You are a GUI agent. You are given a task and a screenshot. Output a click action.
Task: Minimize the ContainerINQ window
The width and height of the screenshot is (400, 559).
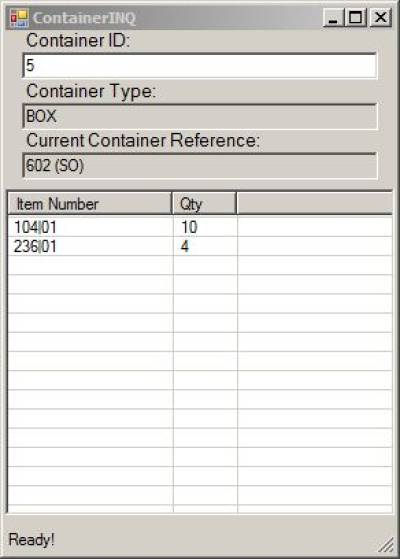333,17
